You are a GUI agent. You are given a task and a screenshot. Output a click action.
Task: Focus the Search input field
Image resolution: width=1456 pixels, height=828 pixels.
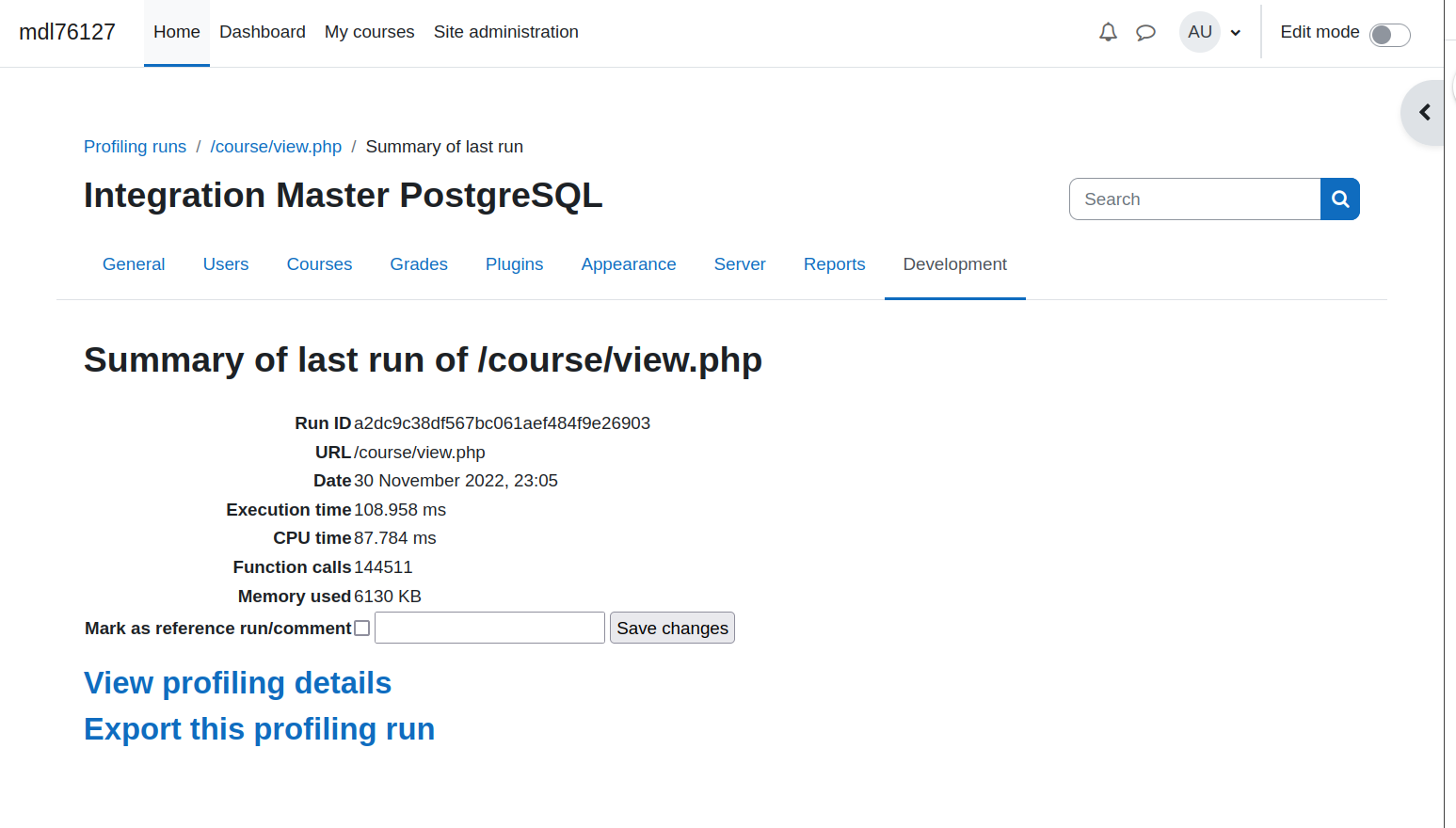(x=1195, y=199)
